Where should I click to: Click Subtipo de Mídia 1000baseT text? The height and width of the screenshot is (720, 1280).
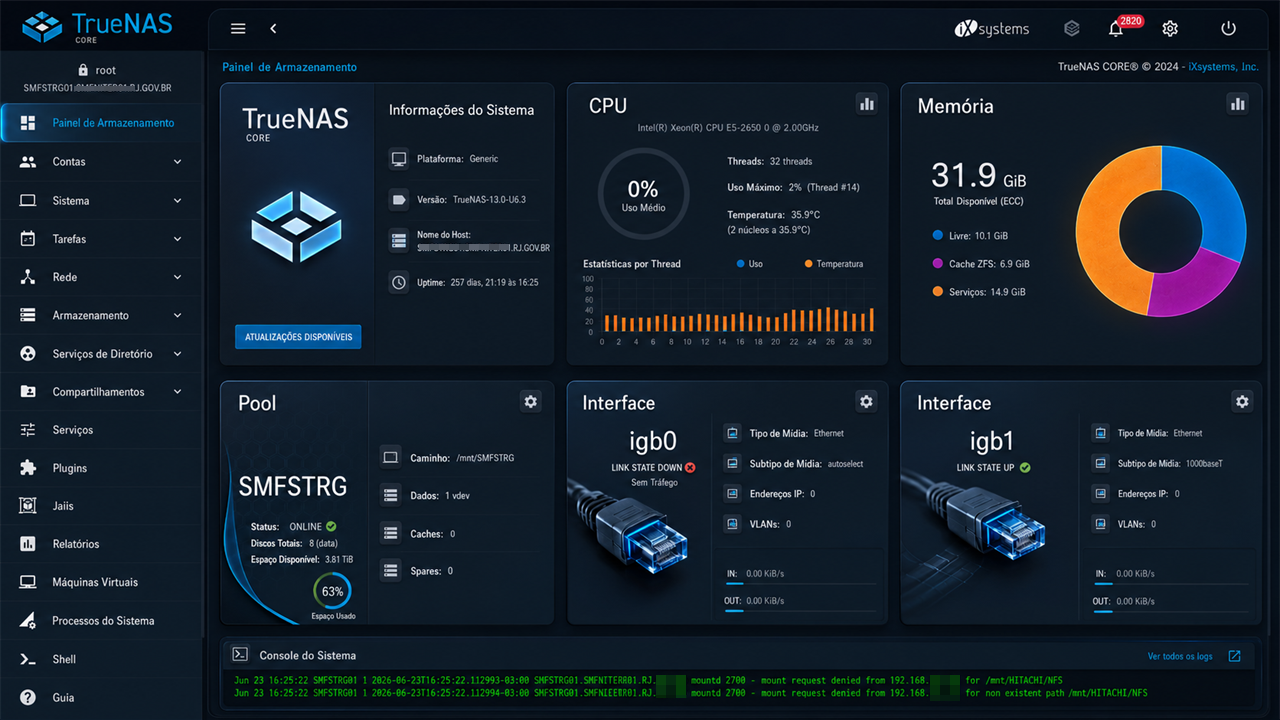[x=1170, y=464]
